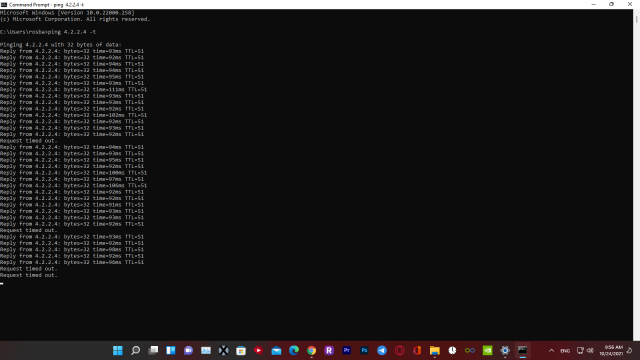Open Telegram from the taskbar
The width and height of the screenshot is (640, 360).
(x=382, y=350)
